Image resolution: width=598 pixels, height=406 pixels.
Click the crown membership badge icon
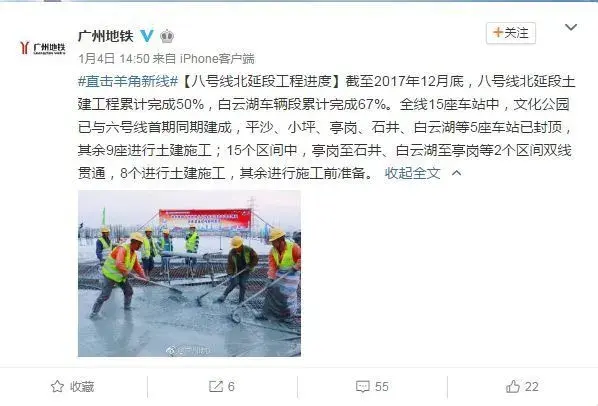pyautogui.click(x=167, y=36)
